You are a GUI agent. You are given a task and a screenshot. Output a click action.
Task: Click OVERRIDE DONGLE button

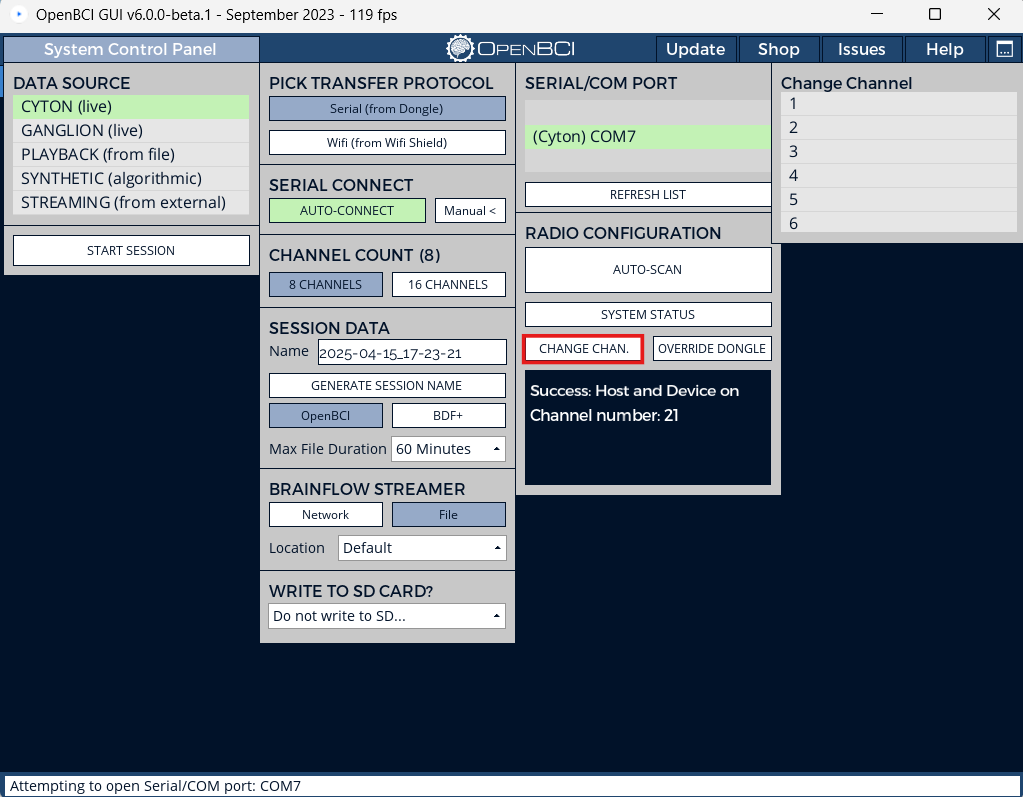click(x=712, y=349)
